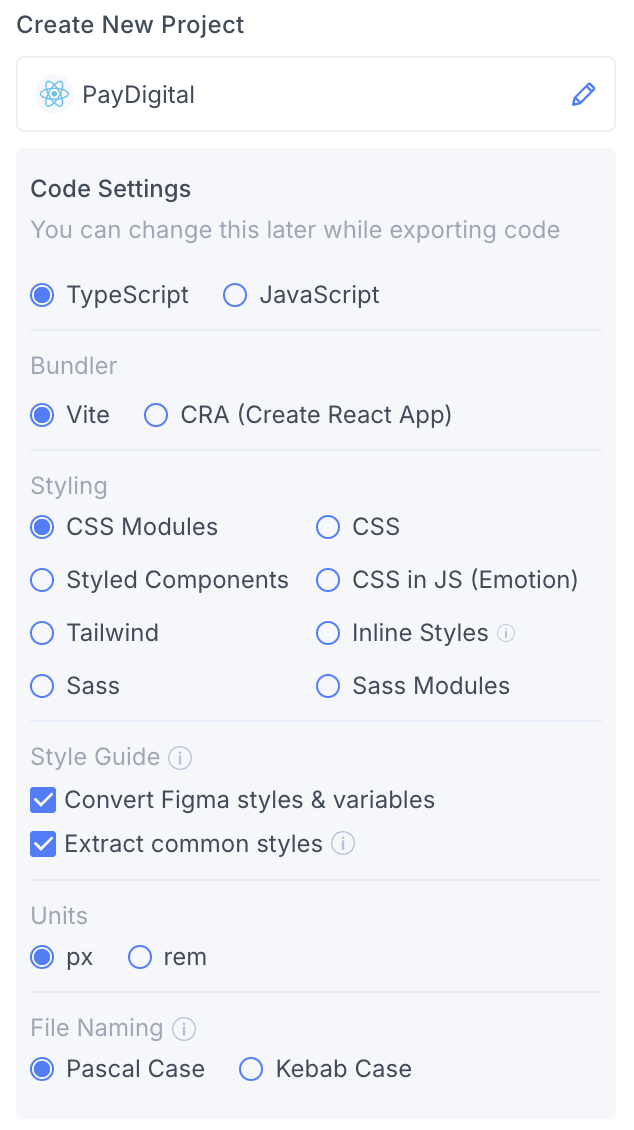Image resolution: width=634 pixels, height=1130 pixels.
Task: Switch units to rem
Action: pyautogui.click(x=139, y=957)
